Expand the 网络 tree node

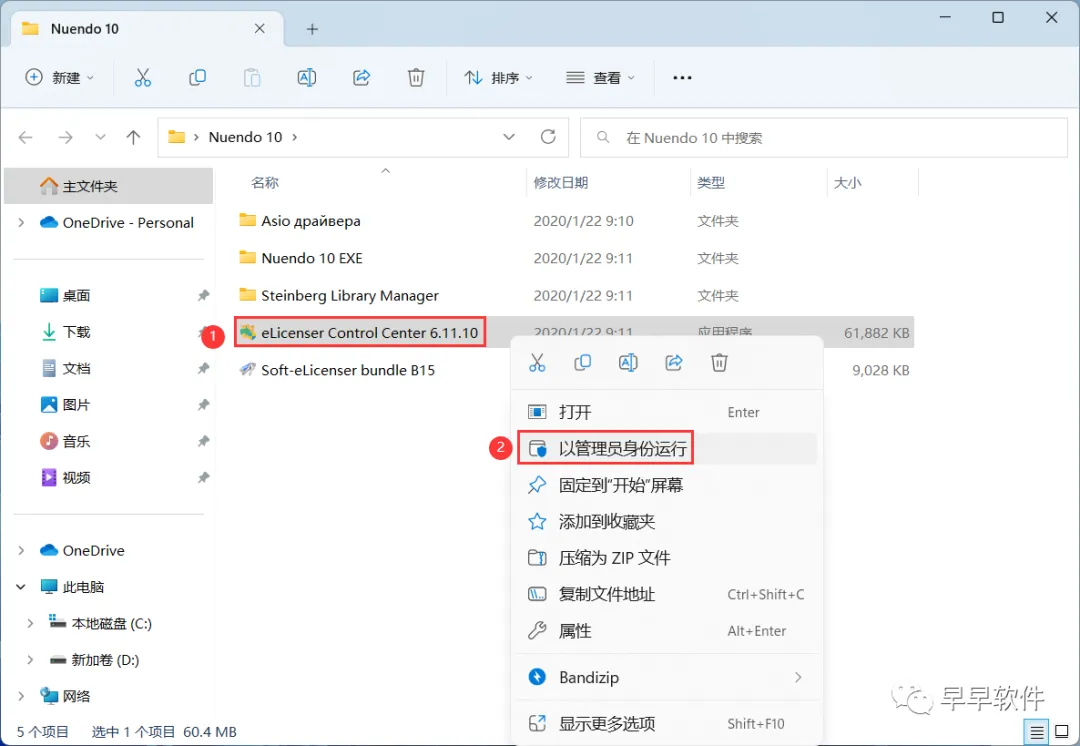pyautogui.click(x=21, y=696)
